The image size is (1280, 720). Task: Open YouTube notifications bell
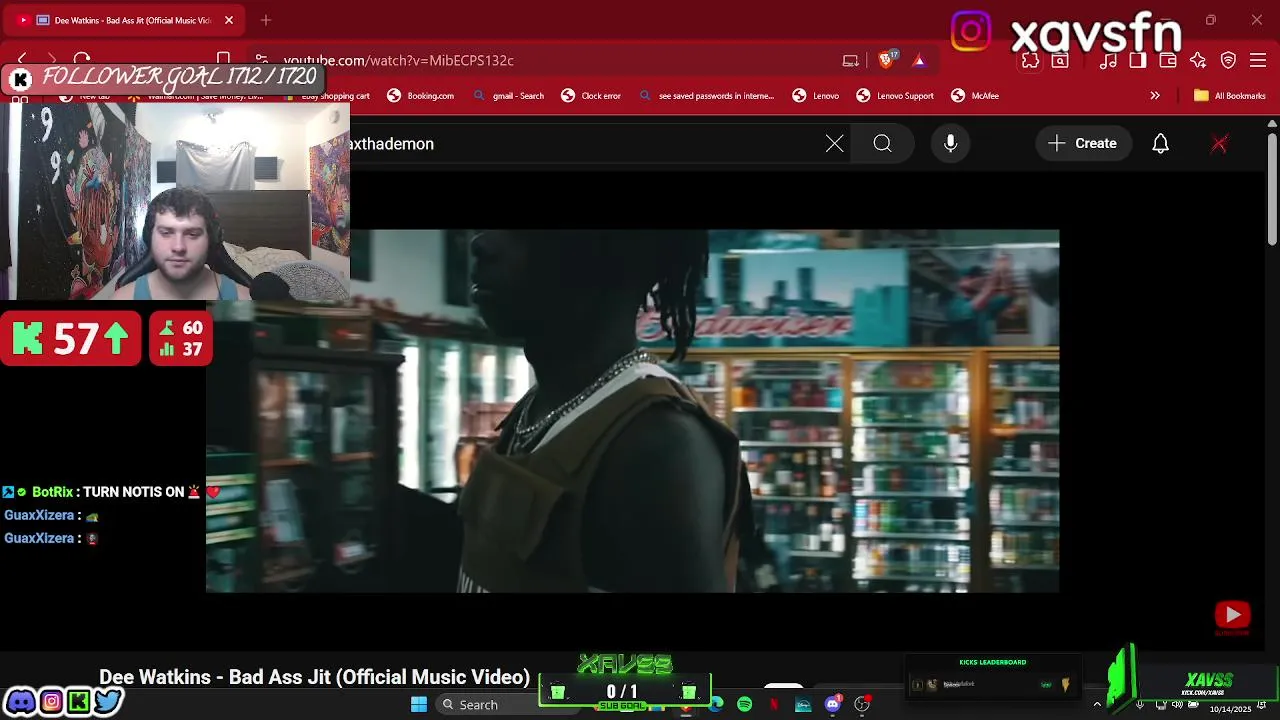tap(1160, 144)
